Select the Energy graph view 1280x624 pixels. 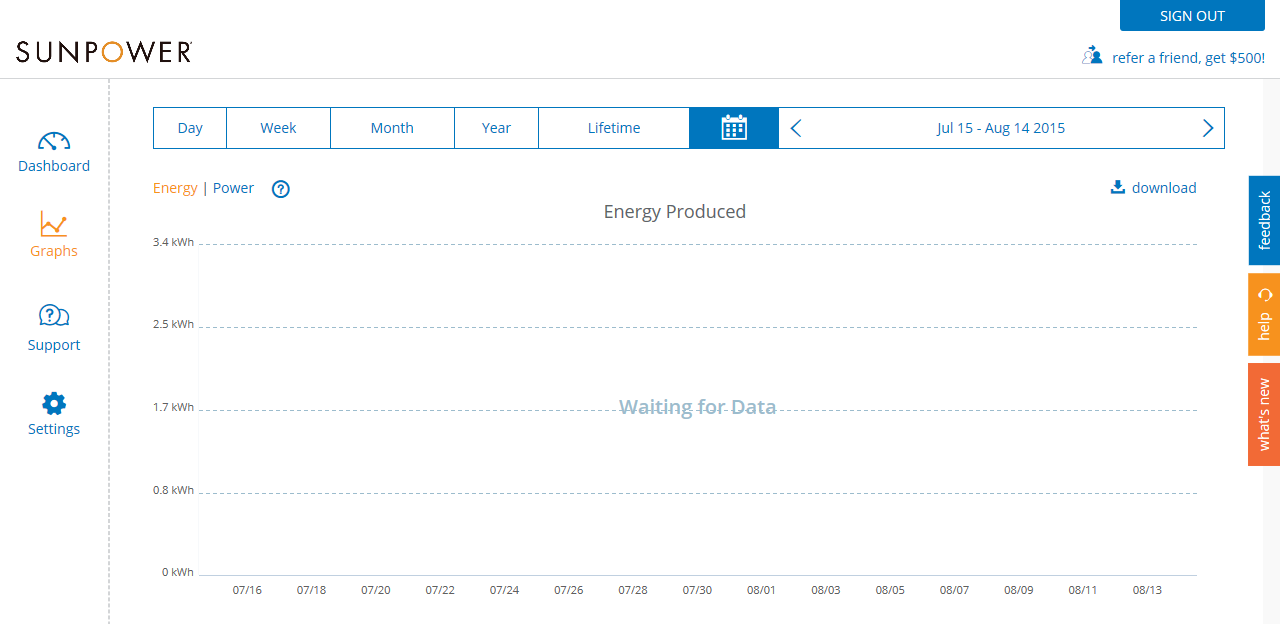click(x=175, y=188)
